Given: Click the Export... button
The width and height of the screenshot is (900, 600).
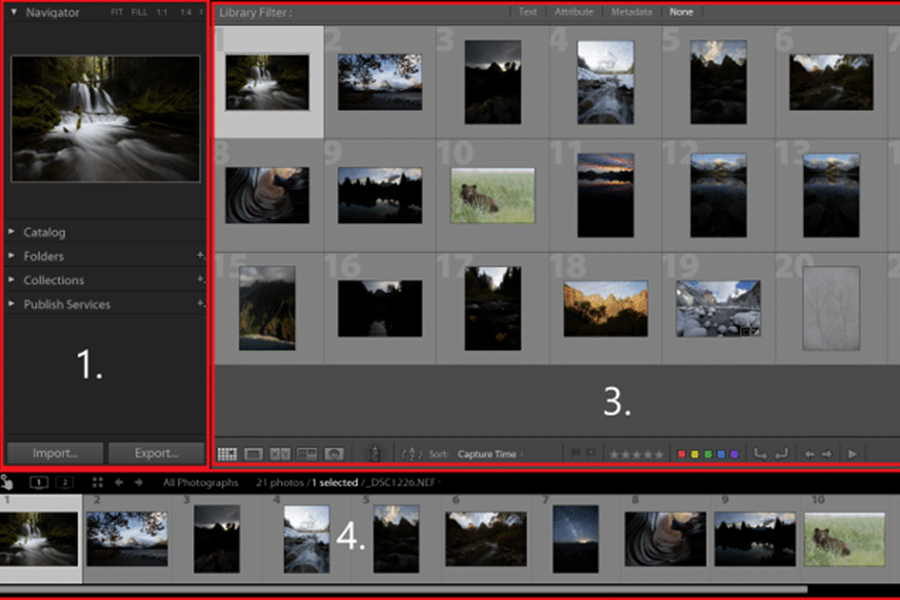Looking at the screenshot, I should (156, 452).
